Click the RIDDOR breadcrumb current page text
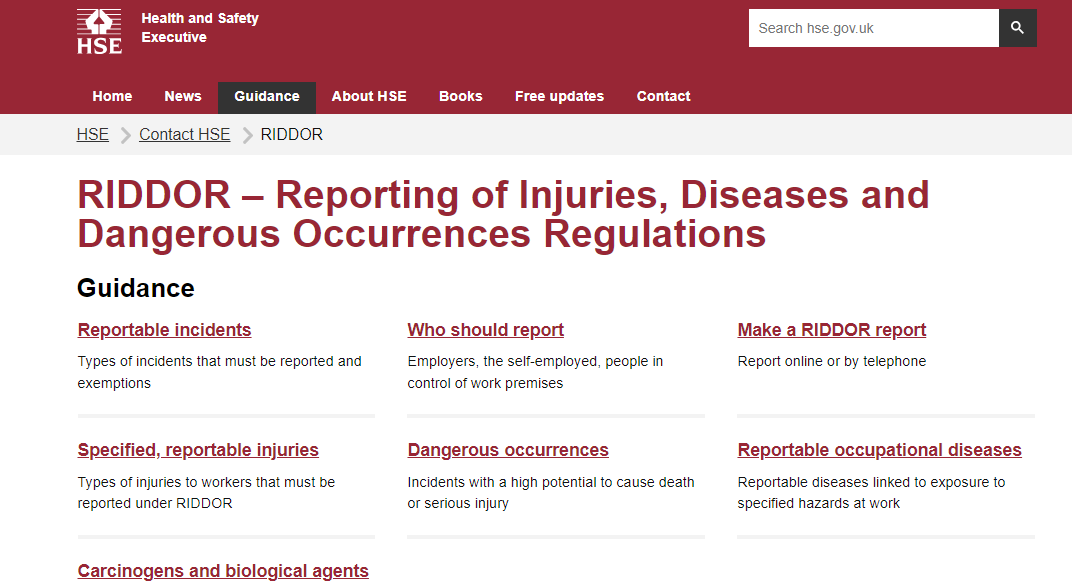This screenshot has width=1072, height=586. point(291,135)
